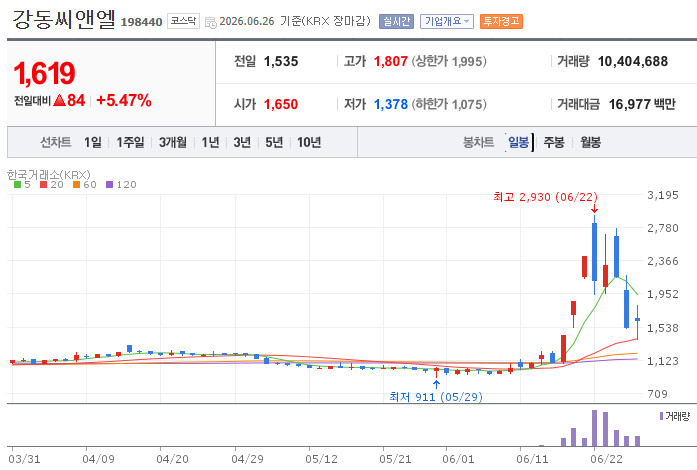Click the 한국거래소(KRX) chart label
697x470 pixels.
49,175
